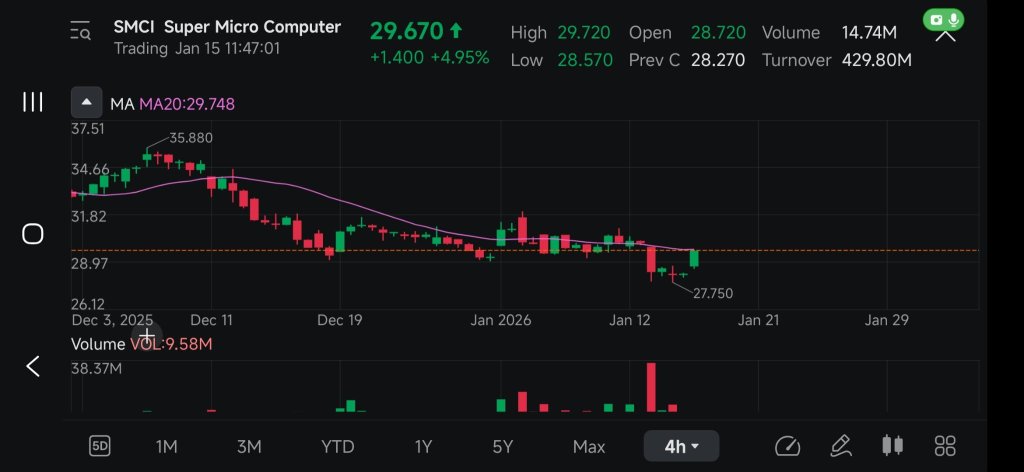This screenshot has width=1024, height=472.
Task: Tap the Dec 19 date axis label
Action: 340,321
